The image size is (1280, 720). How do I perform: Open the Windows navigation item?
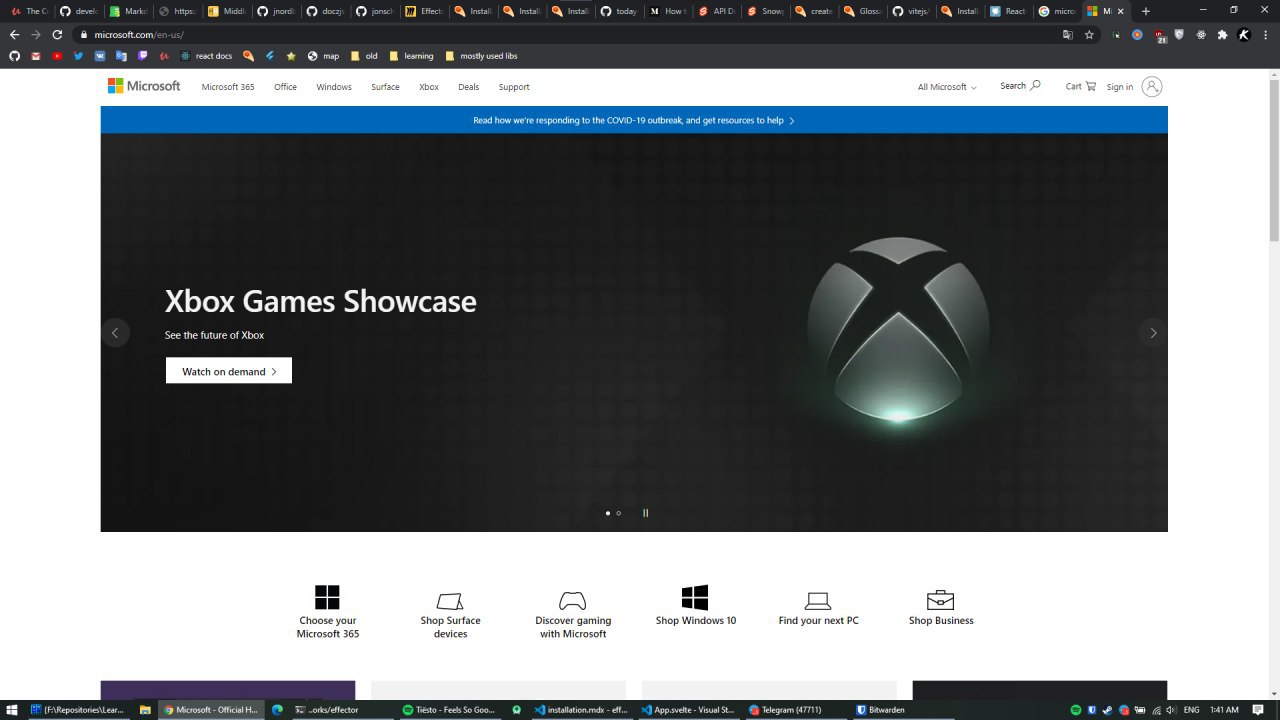(x=334, y=87)
